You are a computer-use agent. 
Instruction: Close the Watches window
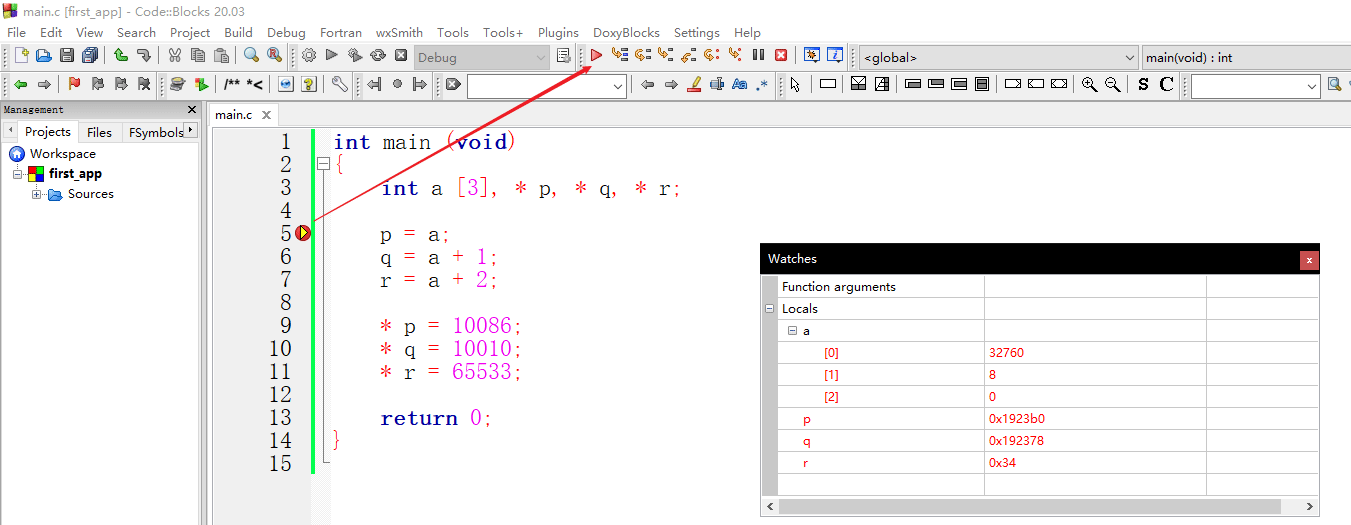1309,260
